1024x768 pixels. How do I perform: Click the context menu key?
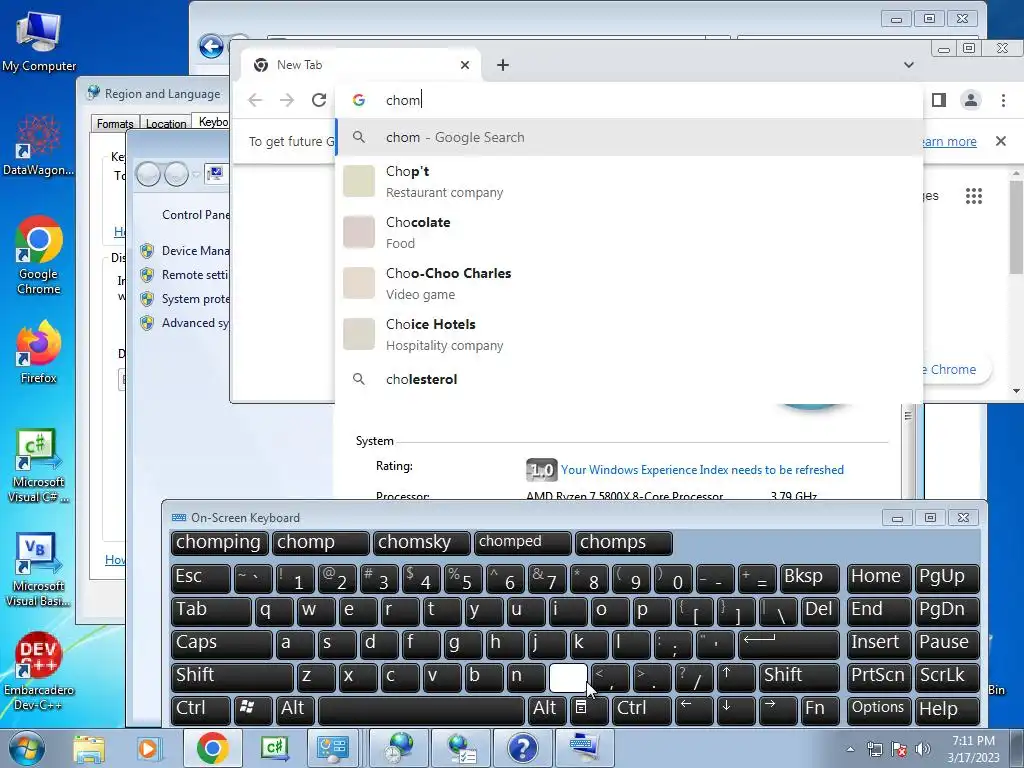[x=588, y=709]
